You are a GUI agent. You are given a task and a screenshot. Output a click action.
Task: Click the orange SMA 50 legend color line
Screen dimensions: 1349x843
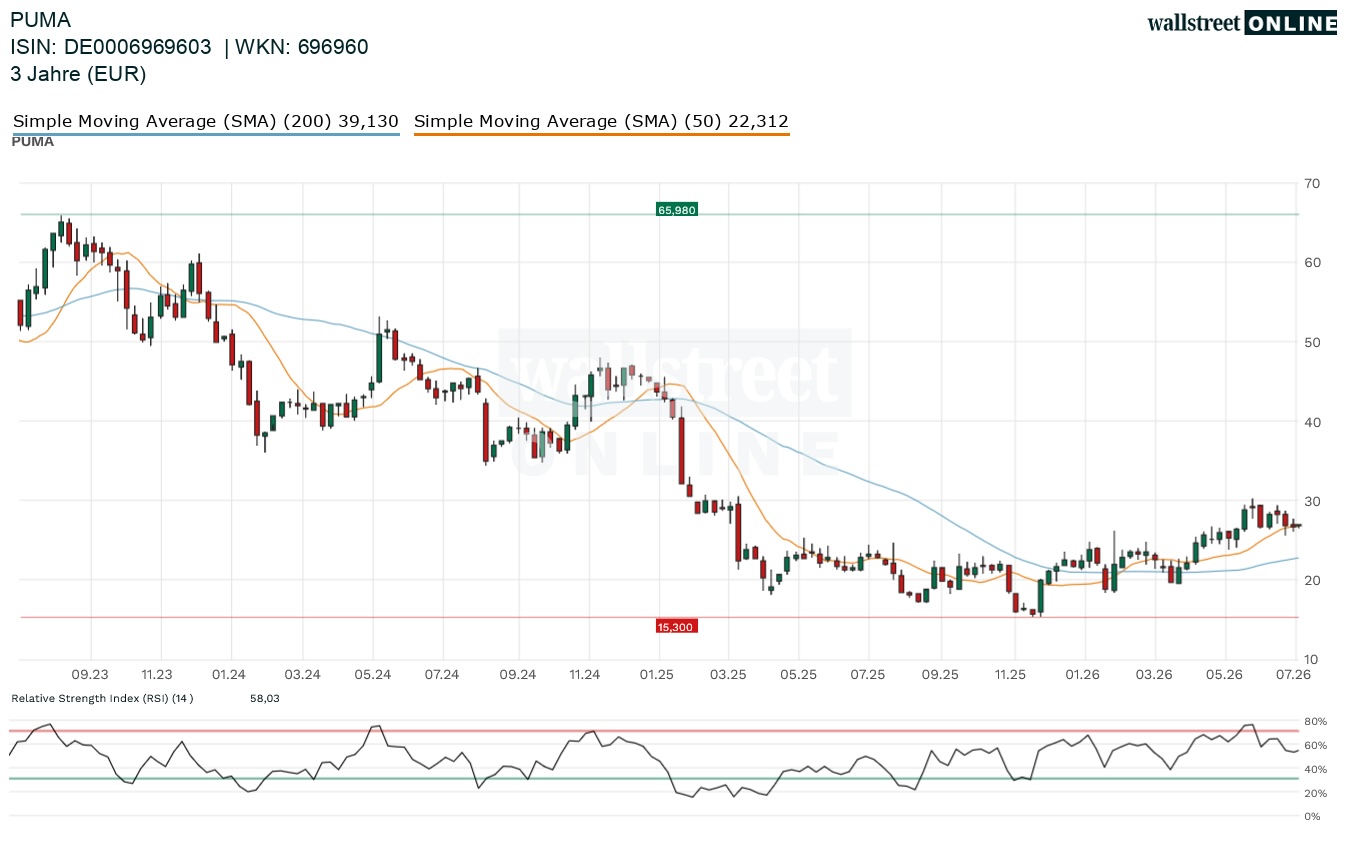601,134
